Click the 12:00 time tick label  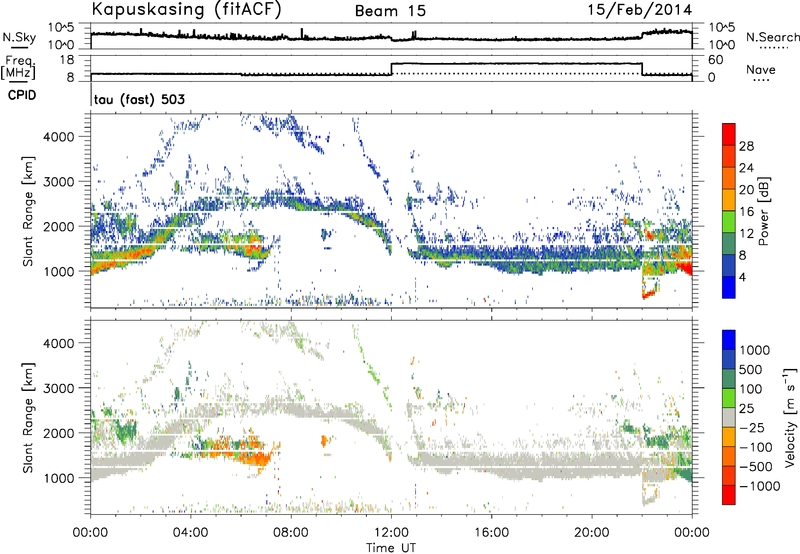[391, 533]
